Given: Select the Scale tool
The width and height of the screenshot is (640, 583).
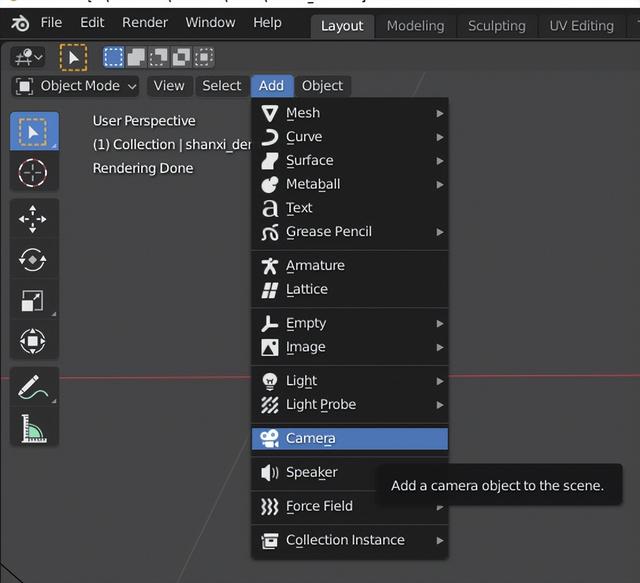Looking at the screenshot, I should [33, 301].
